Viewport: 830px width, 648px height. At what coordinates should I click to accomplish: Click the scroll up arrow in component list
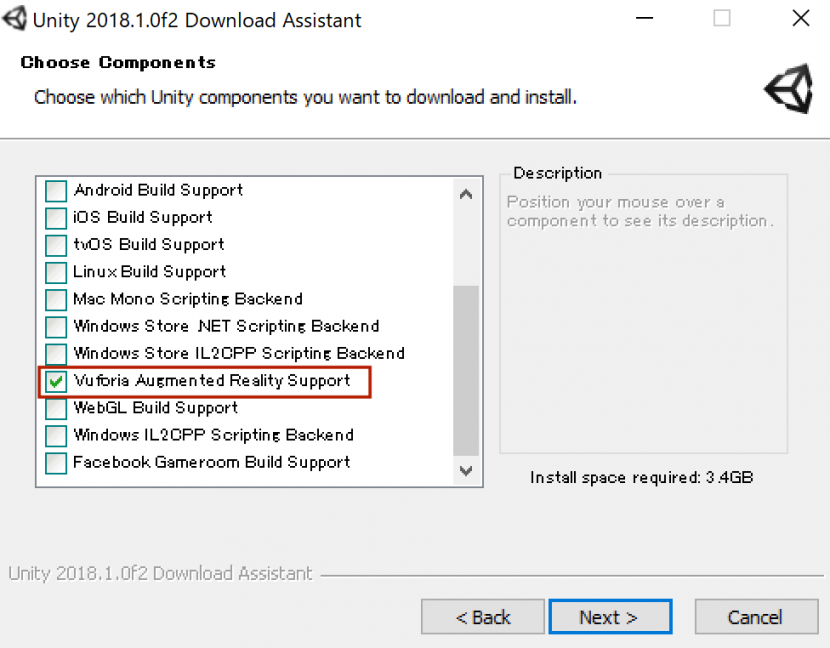pos(466,194)
